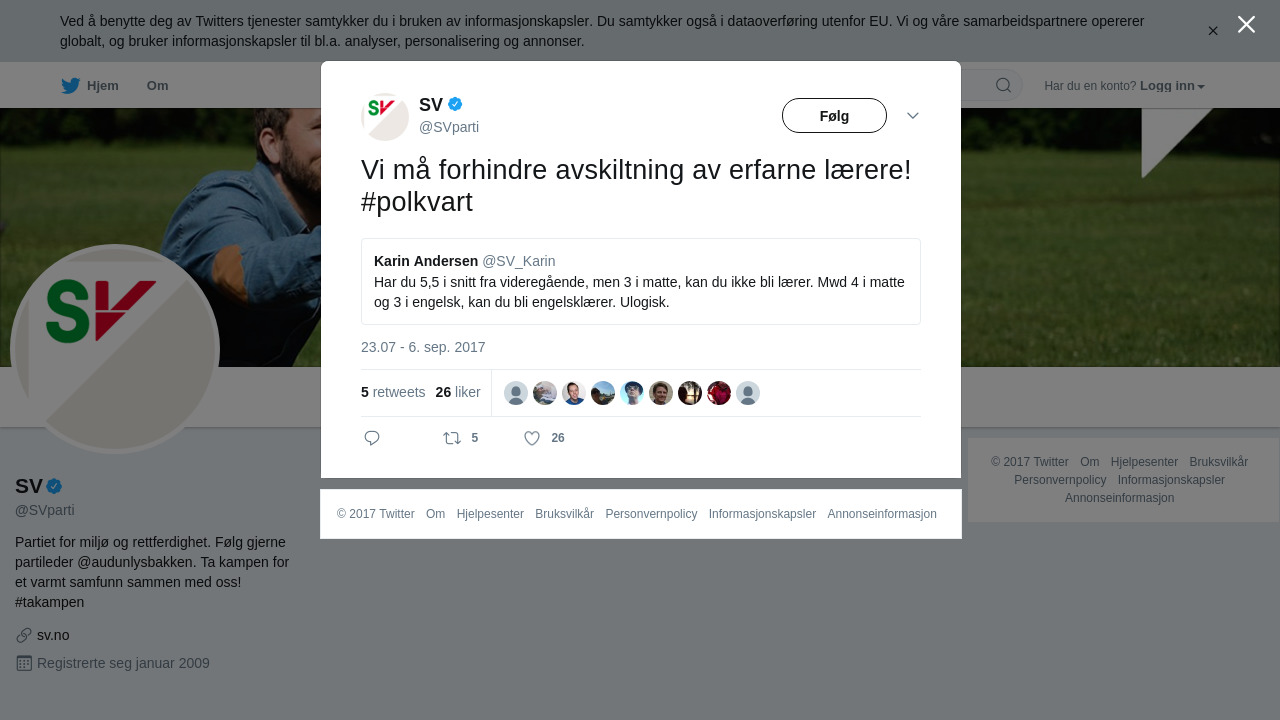The image size is (1280, 720).
Task: Click SV avatar in tweet header
Action: (x=385, y=117)
